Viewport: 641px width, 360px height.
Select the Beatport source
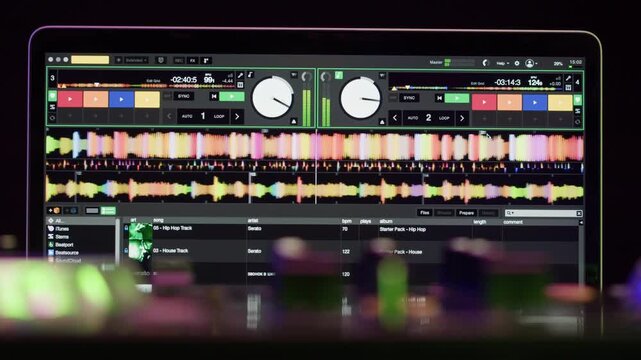[64, 245]
